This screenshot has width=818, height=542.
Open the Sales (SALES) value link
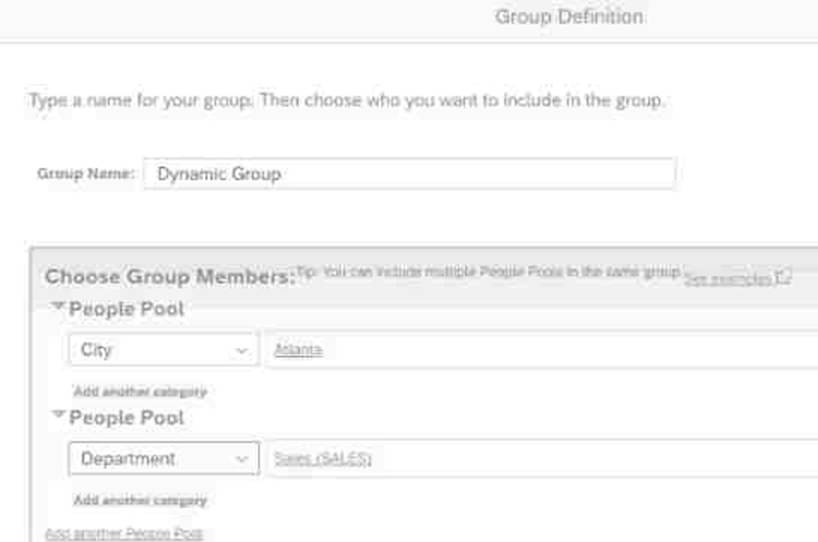click(x=322, y=459)
